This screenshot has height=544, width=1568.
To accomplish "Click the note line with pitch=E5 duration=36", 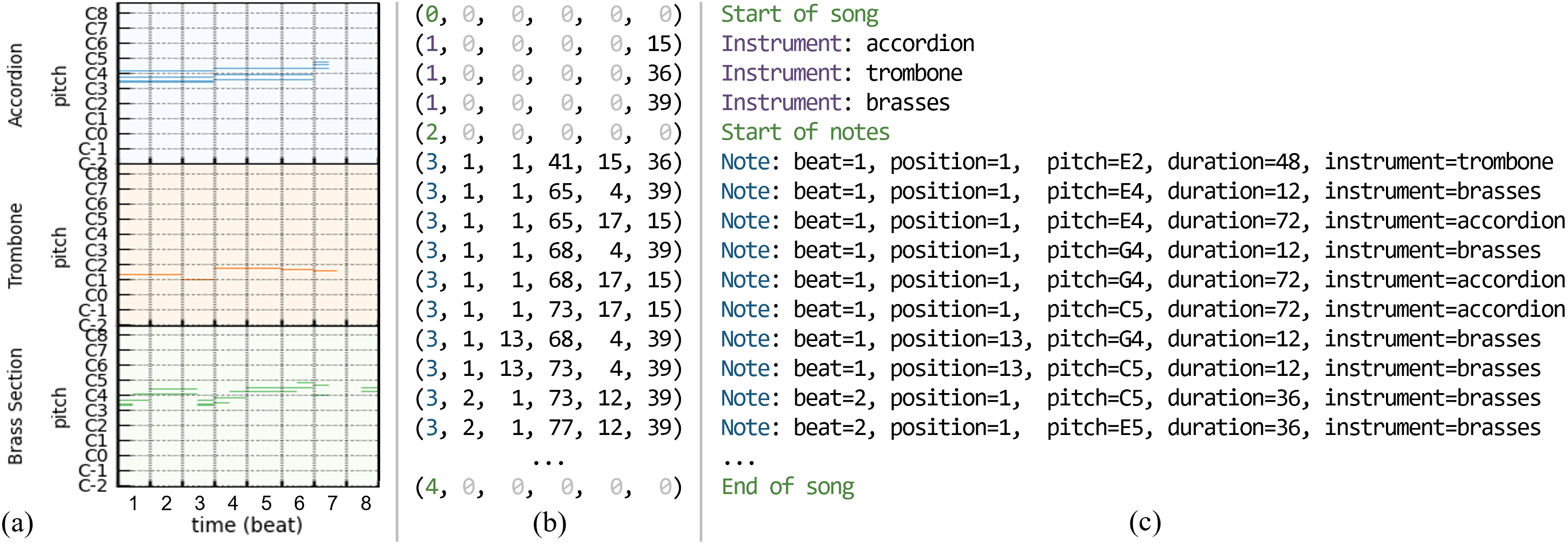I will click(1131, 428).
